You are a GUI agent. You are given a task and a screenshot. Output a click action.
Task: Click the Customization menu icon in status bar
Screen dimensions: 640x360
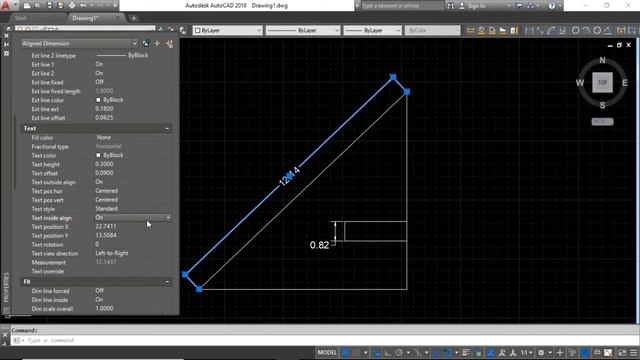click(x=634, y=353)
